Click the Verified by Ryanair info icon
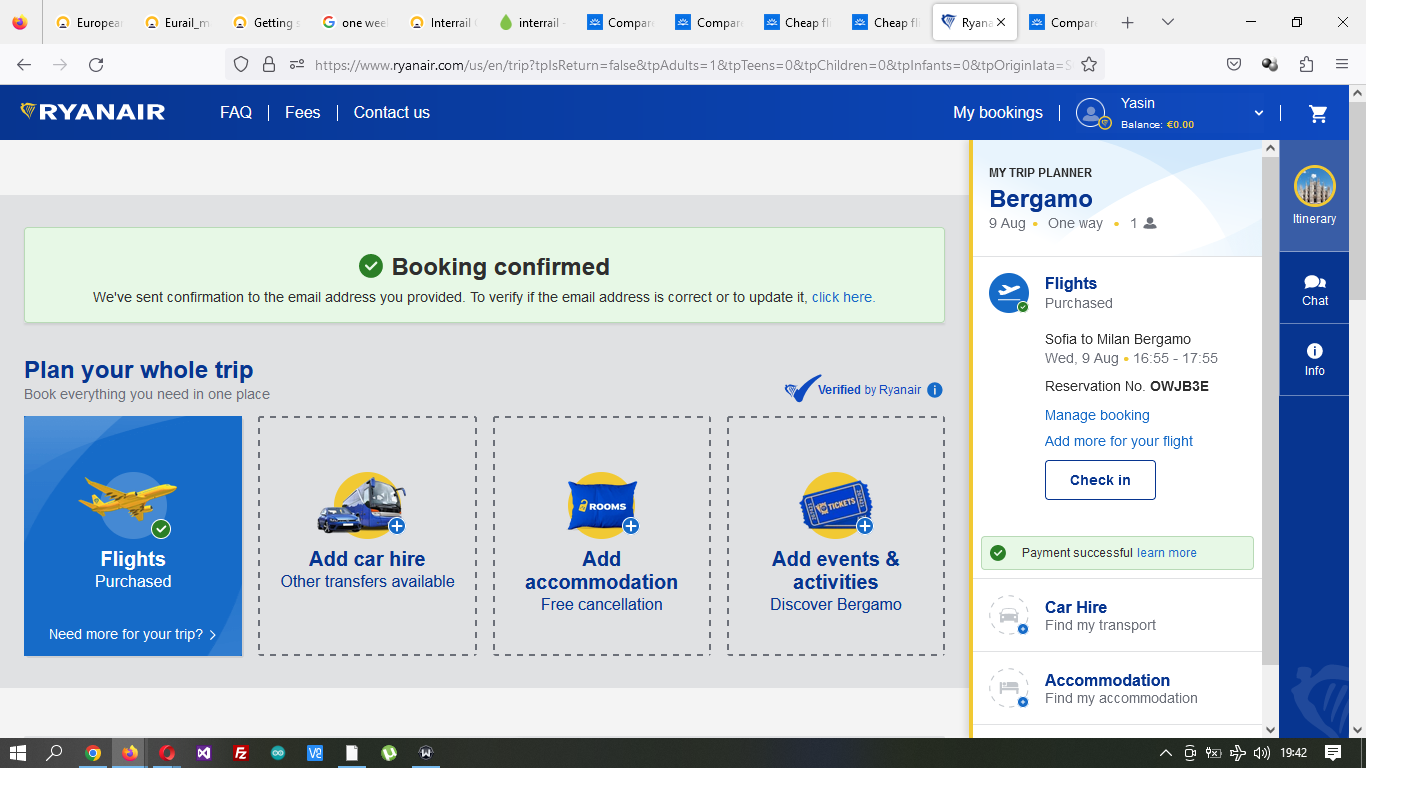The width and height of the screenshot is (1426, 802). point(934,390)
